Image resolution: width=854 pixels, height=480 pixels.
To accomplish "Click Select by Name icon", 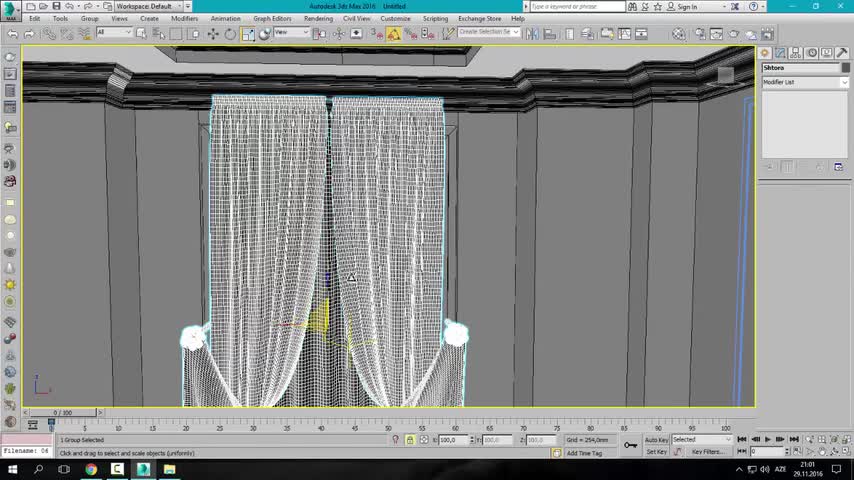I will (x=158, y=34).
